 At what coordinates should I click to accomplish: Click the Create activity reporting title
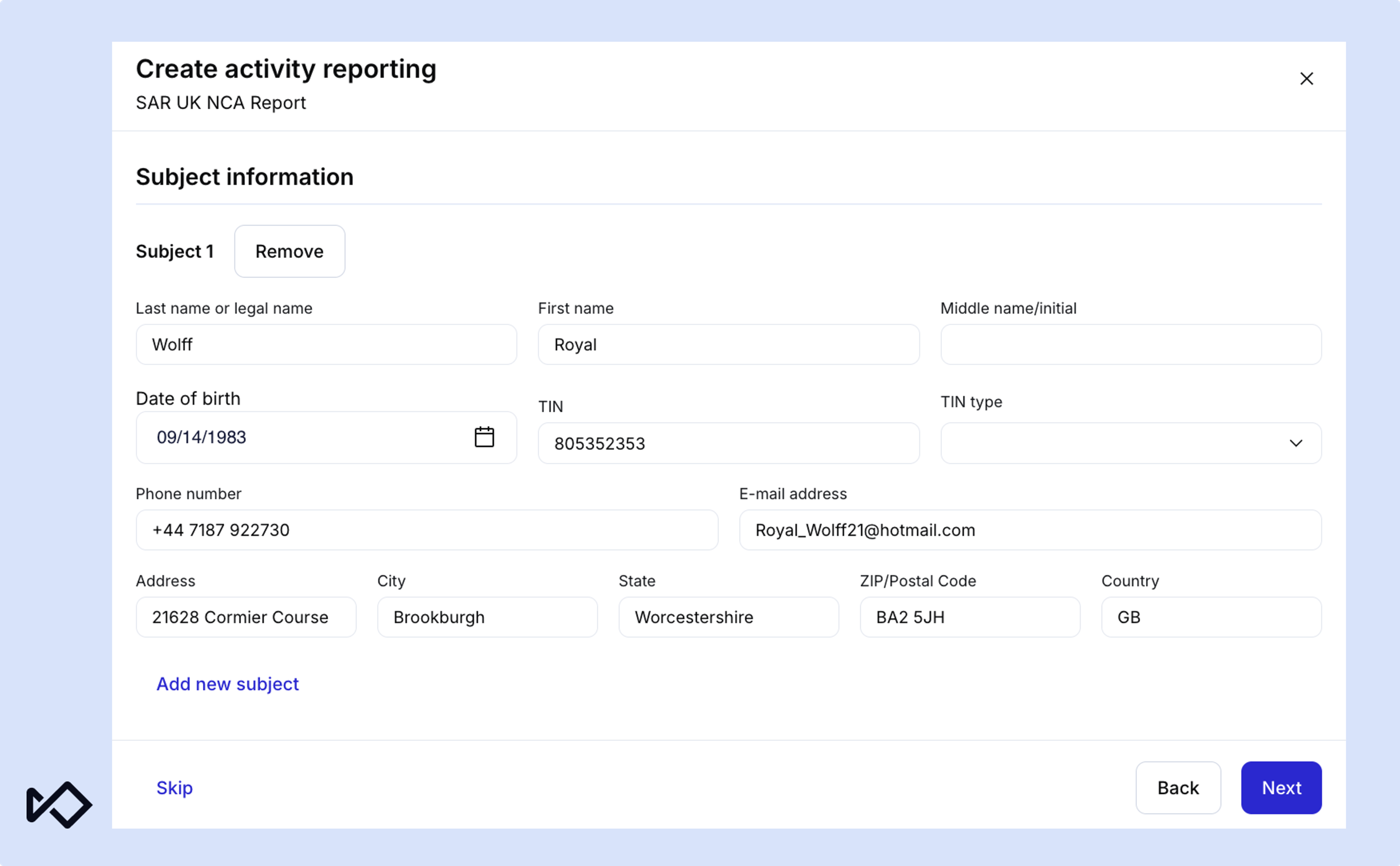pyautogui.click(x=285, y=69)
